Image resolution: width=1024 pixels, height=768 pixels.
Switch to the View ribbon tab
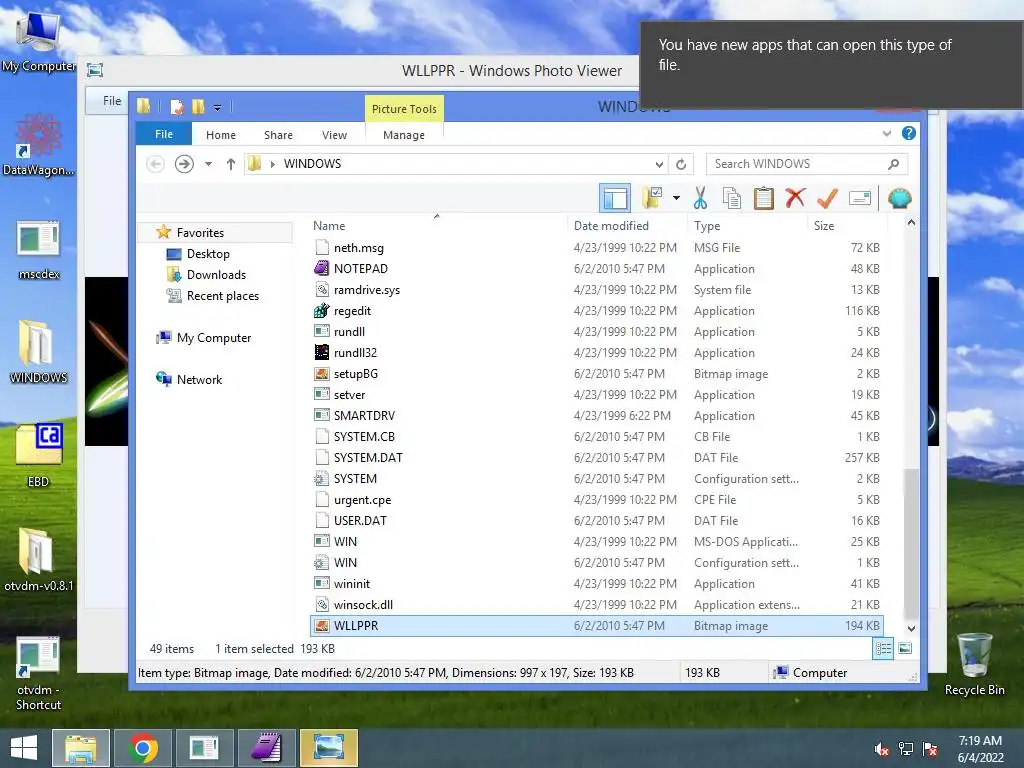[334, 135]
